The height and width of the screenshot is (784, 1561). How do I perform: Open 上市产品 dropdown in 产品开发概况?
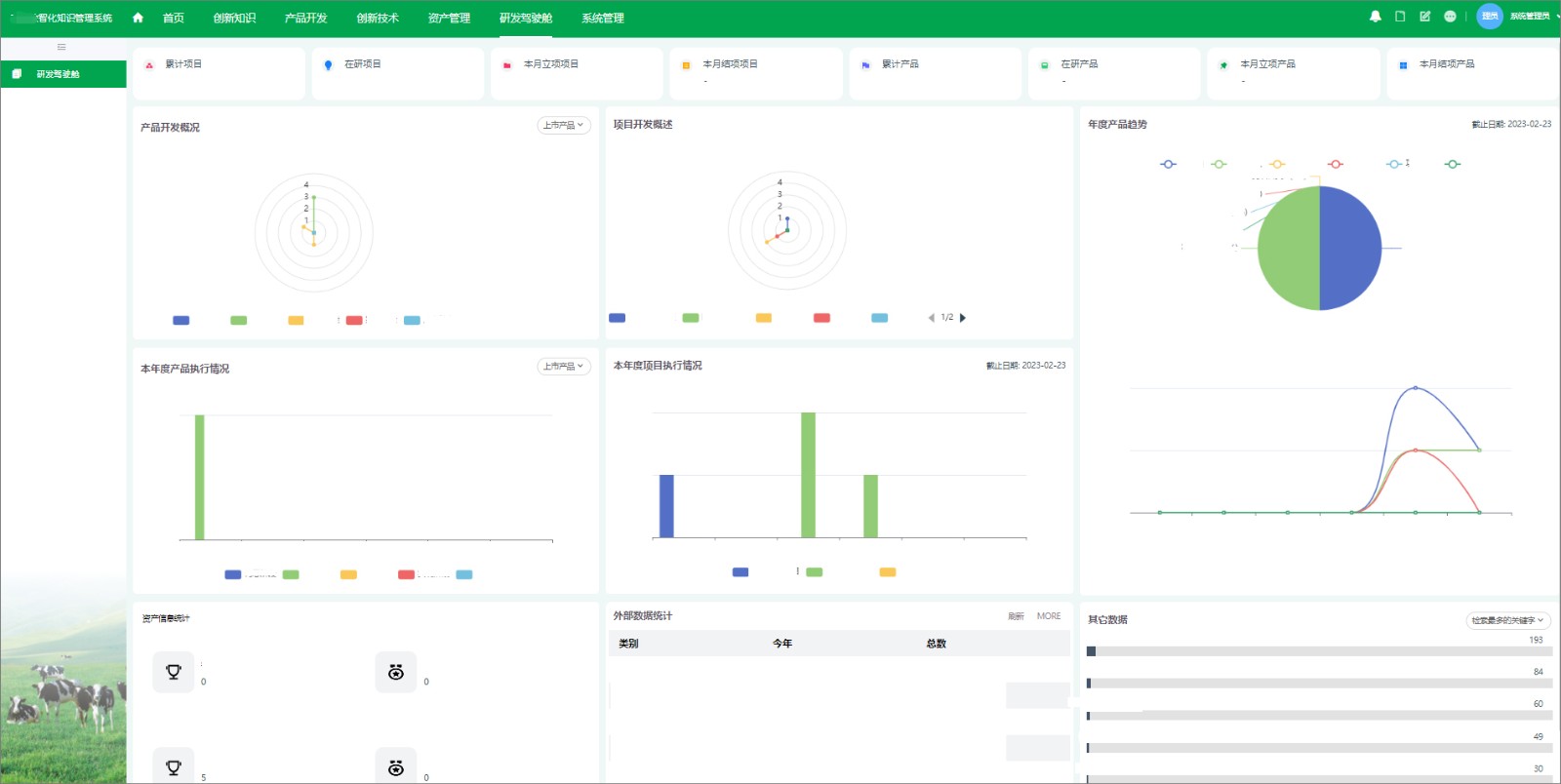pyautogui.click(x=564, y=125)
